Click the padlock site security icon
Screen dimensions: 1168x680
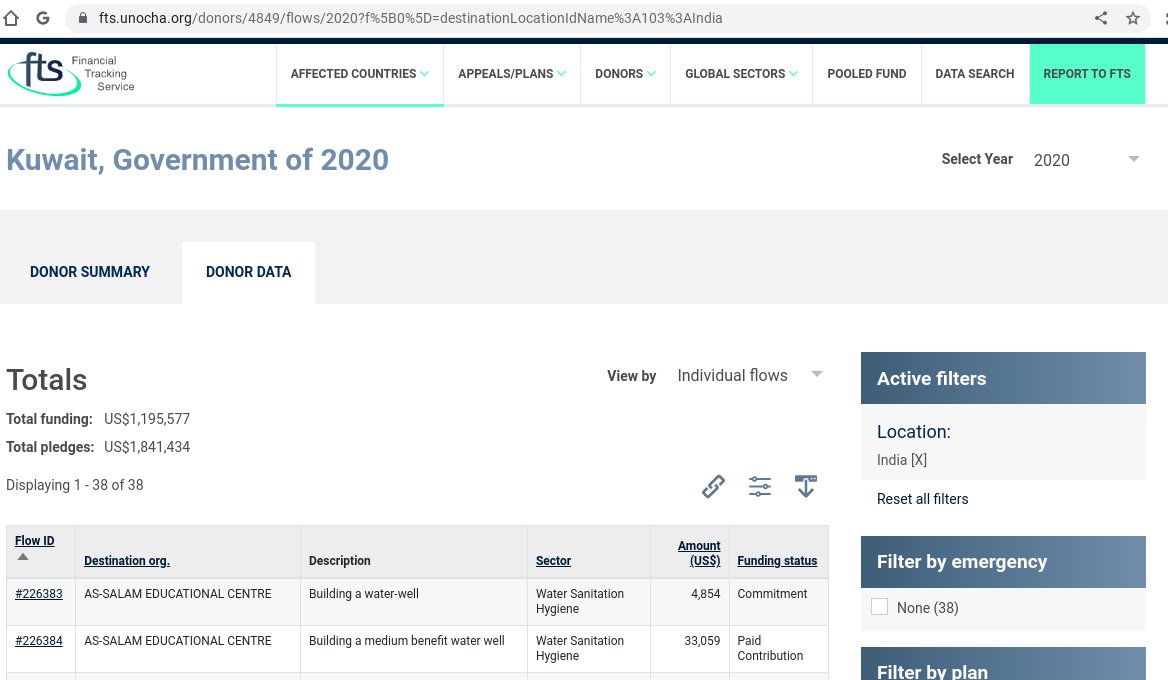(83, 18)
